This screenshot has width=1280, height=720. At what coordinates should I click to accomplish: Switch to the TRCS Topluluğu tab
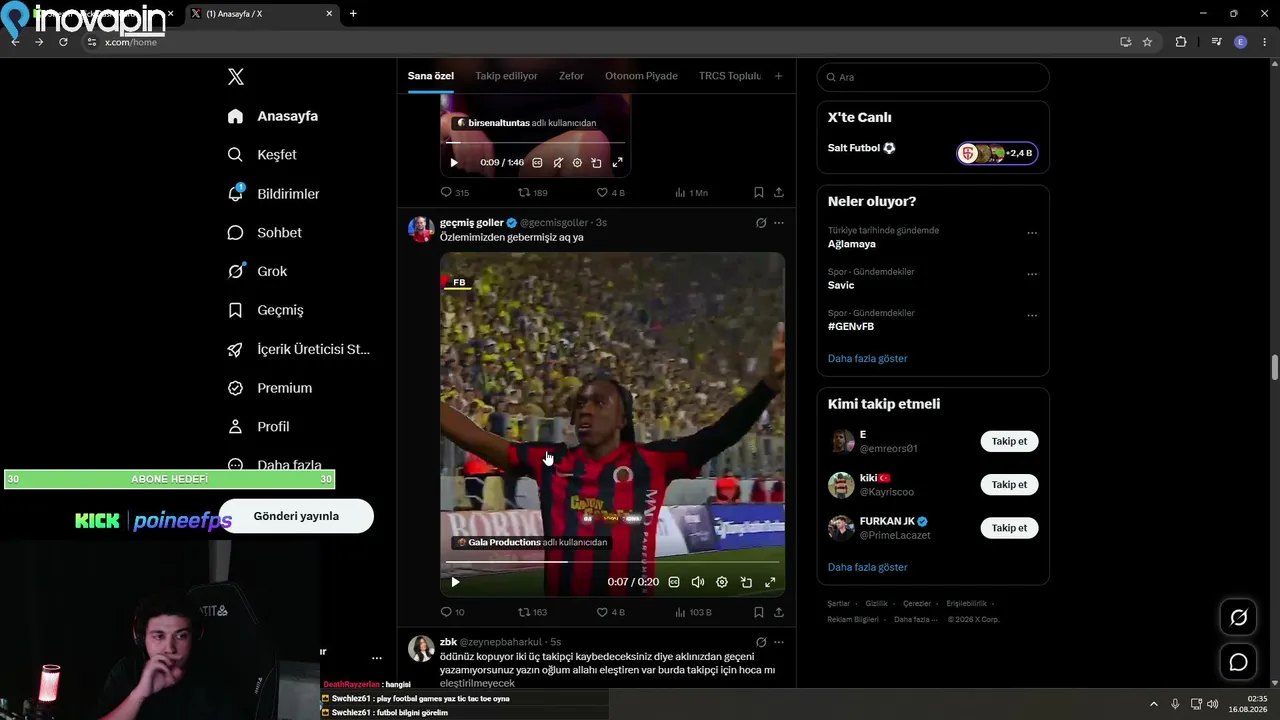tap(730, 76)
